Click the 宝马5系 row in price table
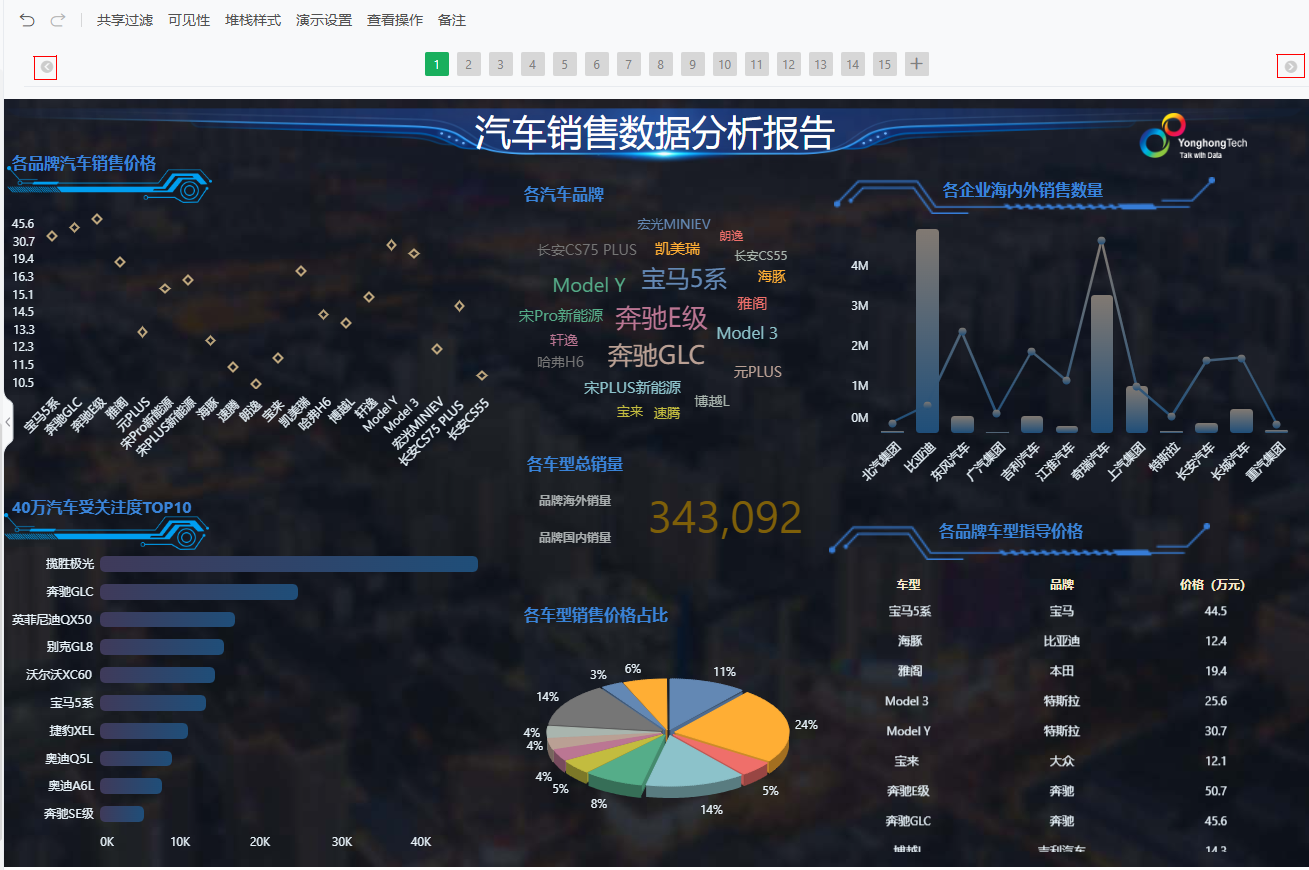The height and width of the screenshot is (870, 1309). (1063, 611)
